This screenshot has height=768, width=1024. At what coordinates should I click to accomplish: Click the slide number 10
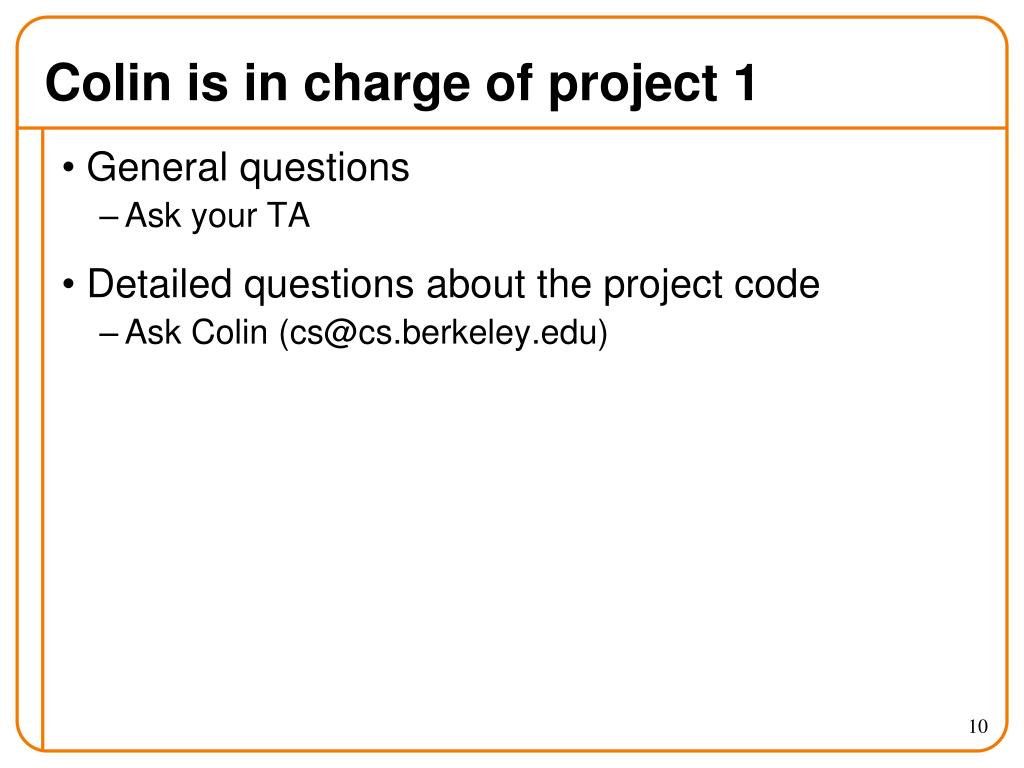[x=978, y=726]
